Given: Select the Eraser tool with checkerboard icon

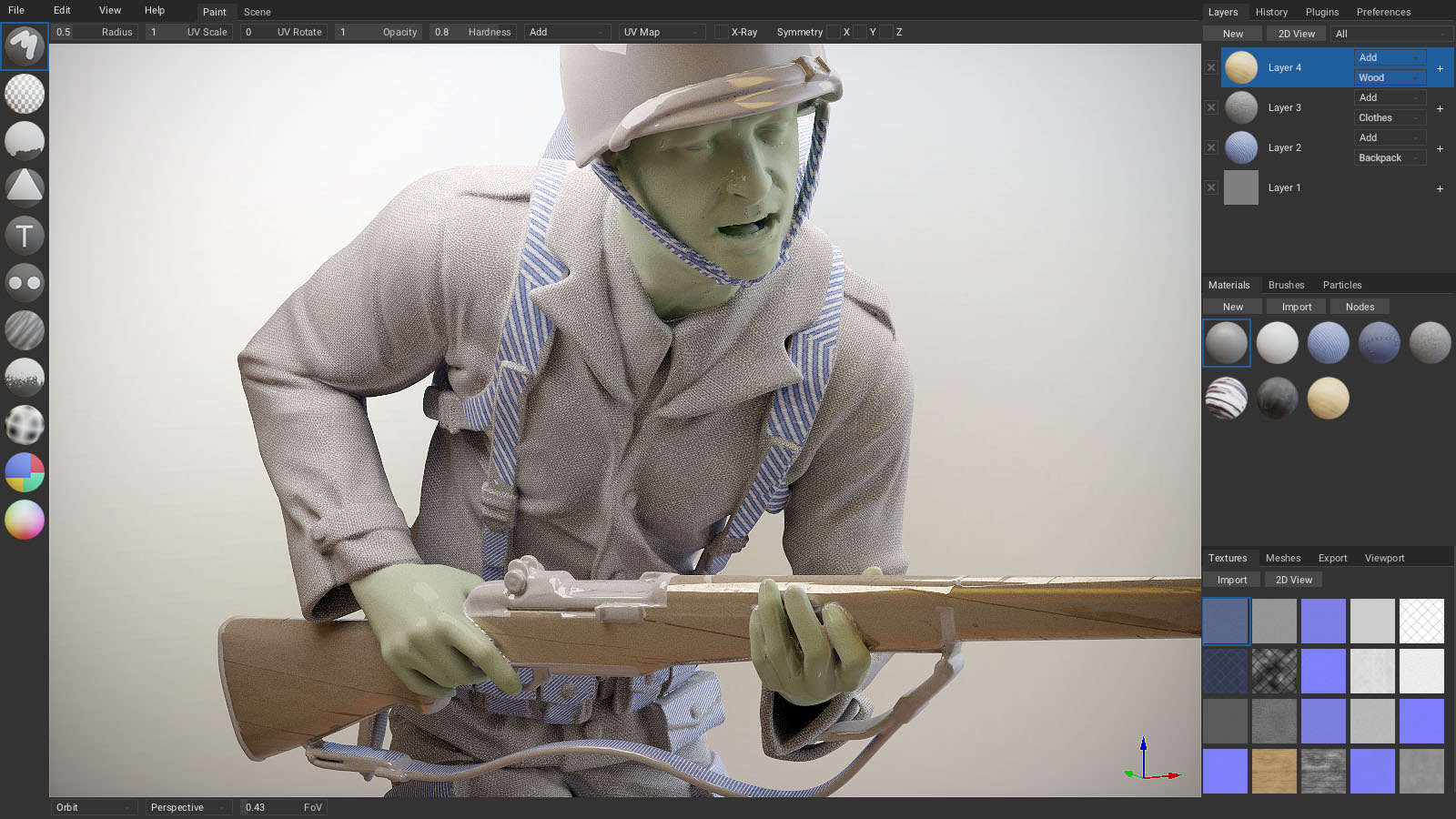Looking at the screenshot, I should [x=25, y=94].
